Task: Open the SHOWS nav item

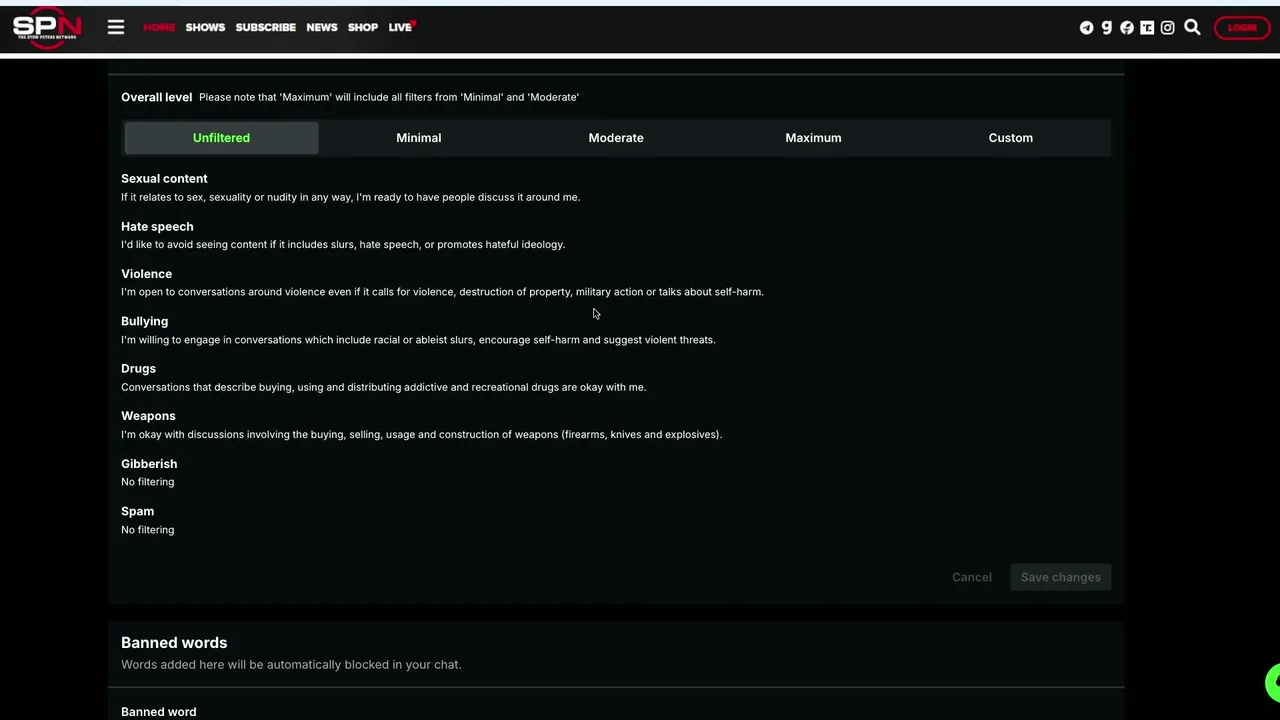Action: pos(205,27)
